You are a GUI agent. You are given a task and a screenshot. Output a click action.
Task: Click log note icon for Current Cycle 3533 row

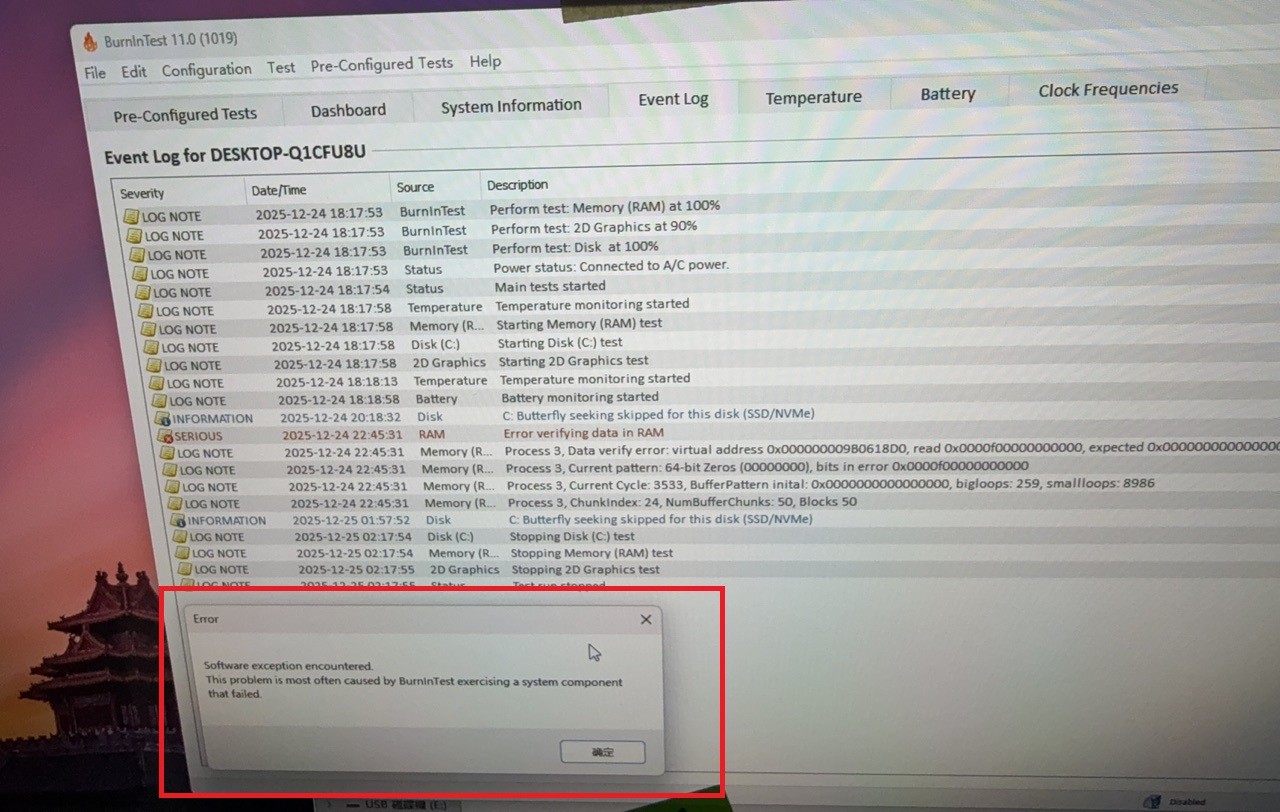tap(173, 487)
